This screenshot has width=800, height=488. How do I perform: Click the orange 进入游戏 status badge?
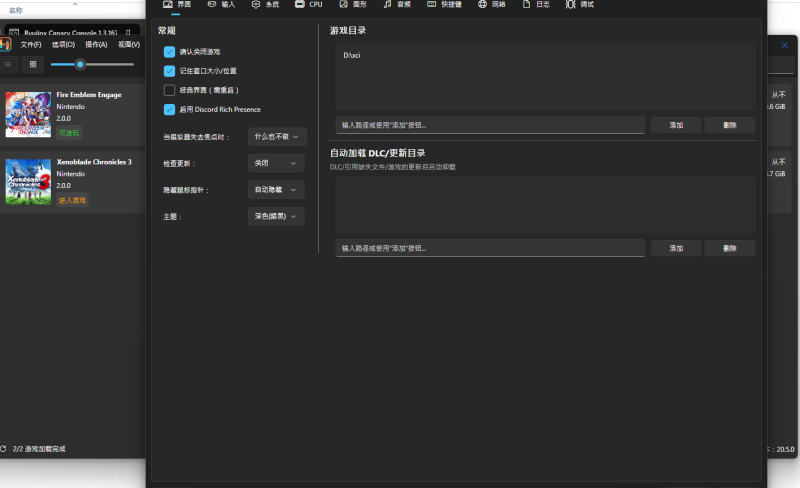pos(72,200)
